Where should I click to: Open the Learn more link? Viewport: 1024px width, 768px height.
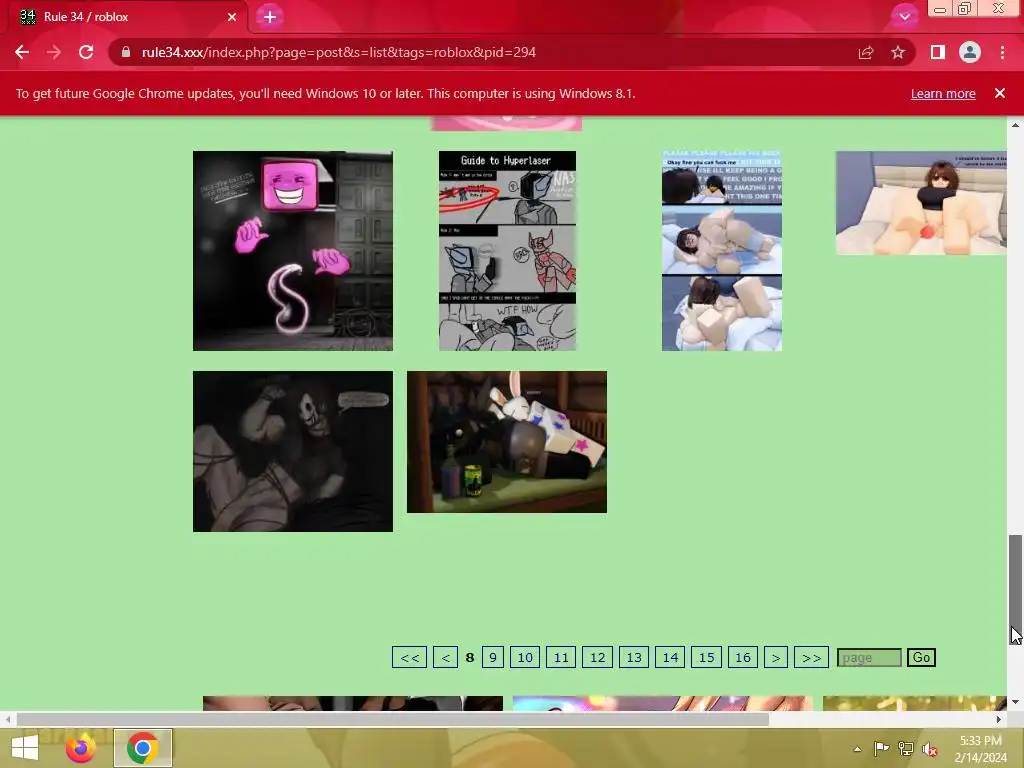943,93
